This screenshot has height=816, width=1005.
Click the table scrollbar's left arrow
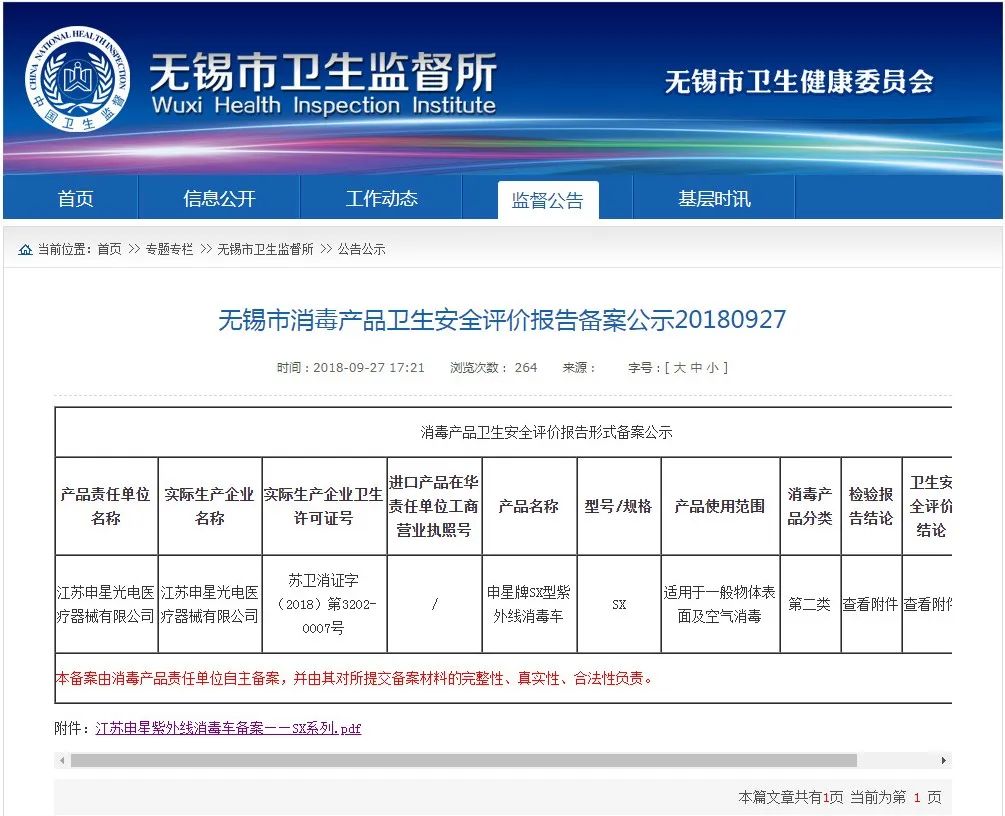pyautogui.click(x=62, y=760)
